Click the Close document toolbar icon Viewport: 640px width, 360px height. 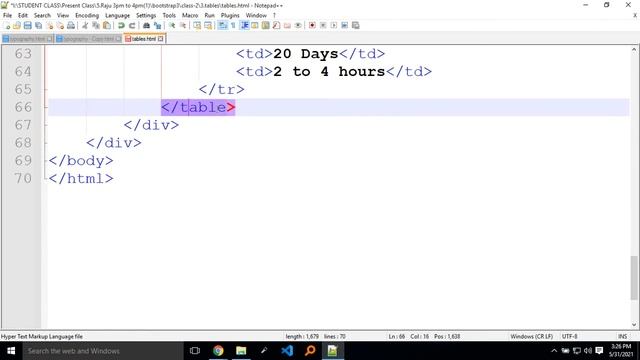(49, 25)
